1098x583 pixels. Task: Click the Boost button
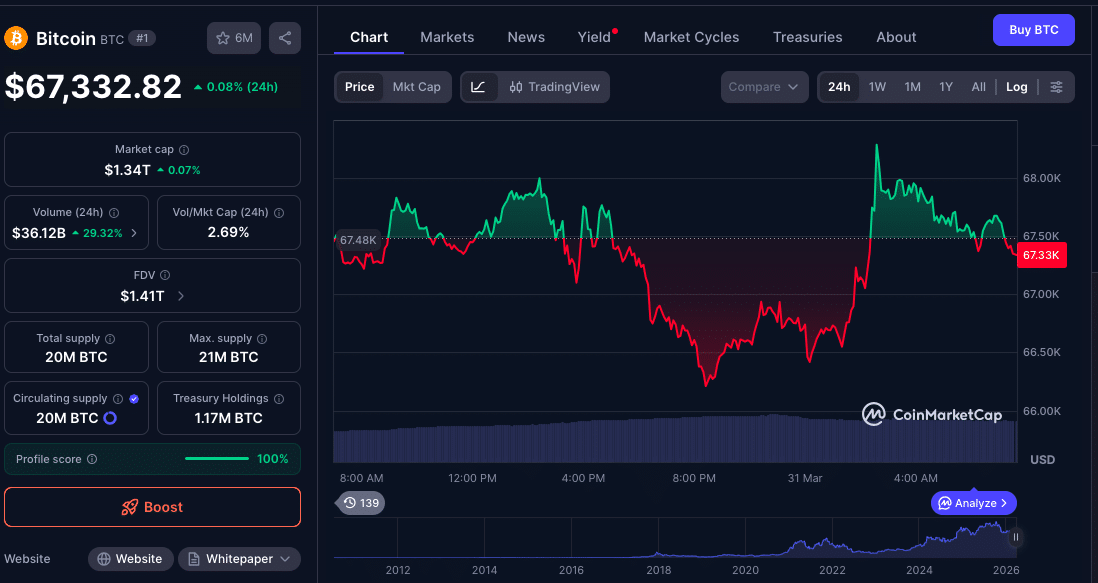(153, 507)
